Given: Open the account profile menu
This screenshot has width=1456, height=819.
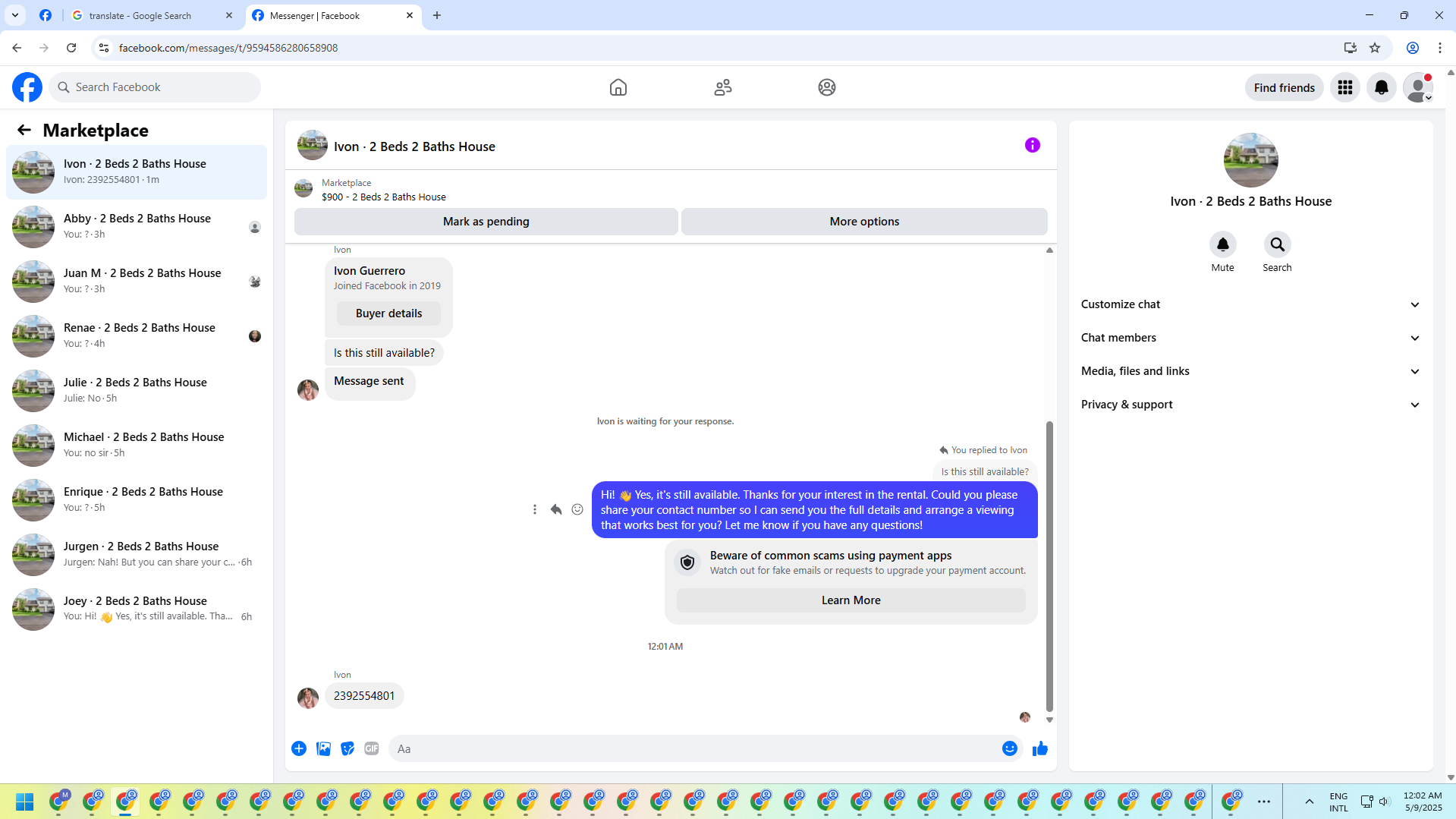Looking at the screenshot, I should (1418, 87).
